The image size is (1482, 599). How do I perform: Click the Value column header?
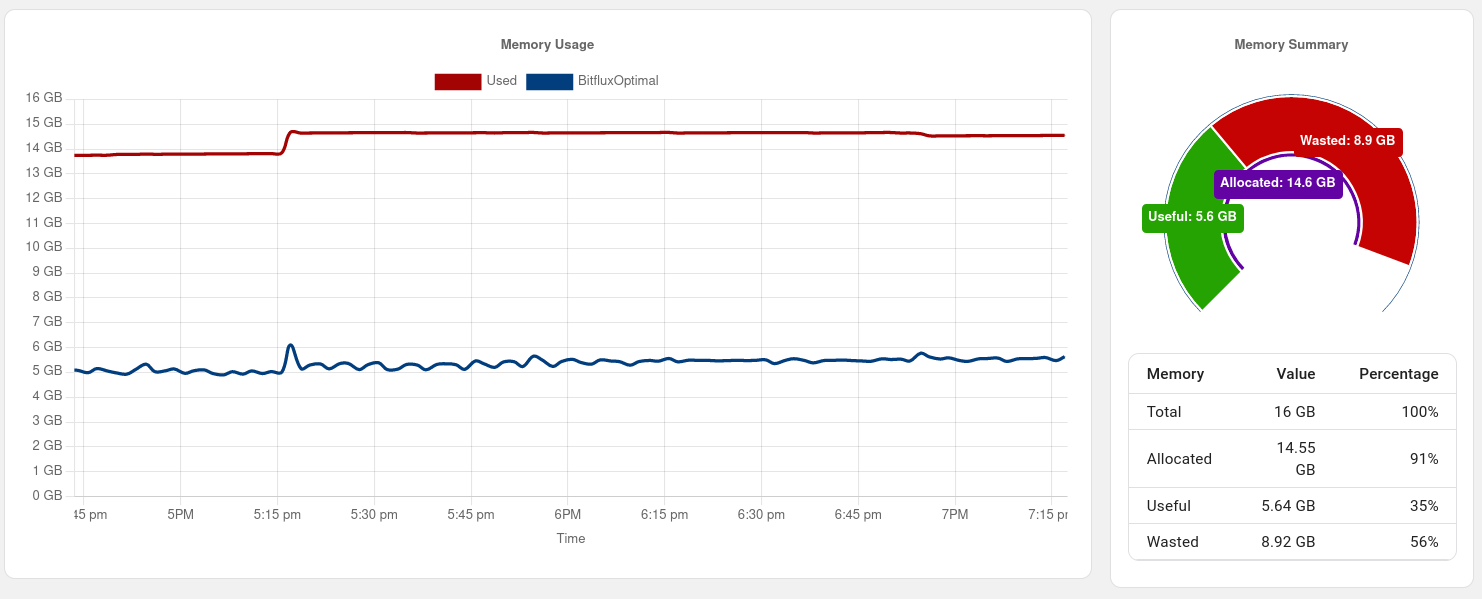tap(1295, 374)
